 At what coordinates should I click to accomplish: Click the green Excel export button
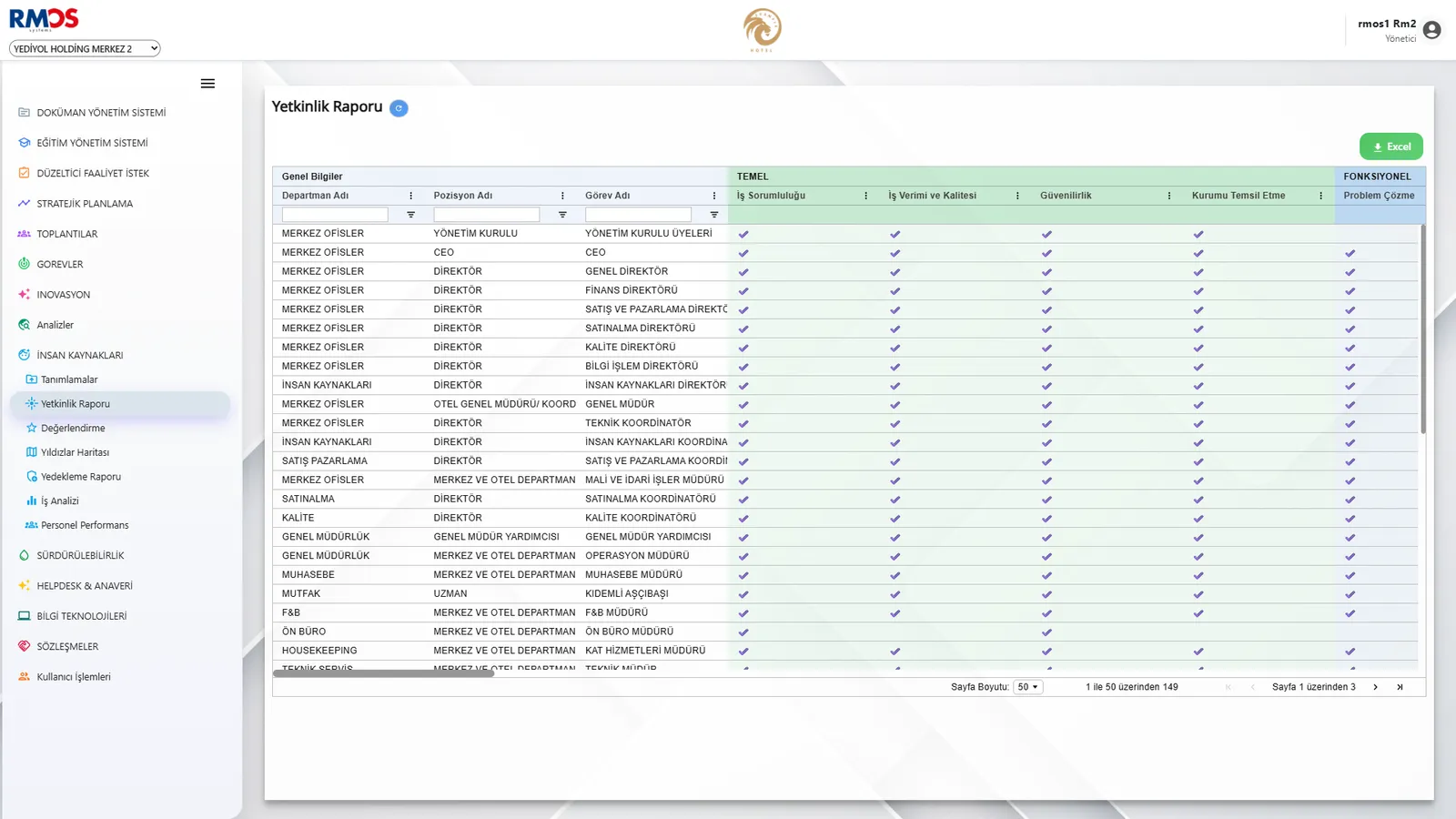[x=1391, y=147]
